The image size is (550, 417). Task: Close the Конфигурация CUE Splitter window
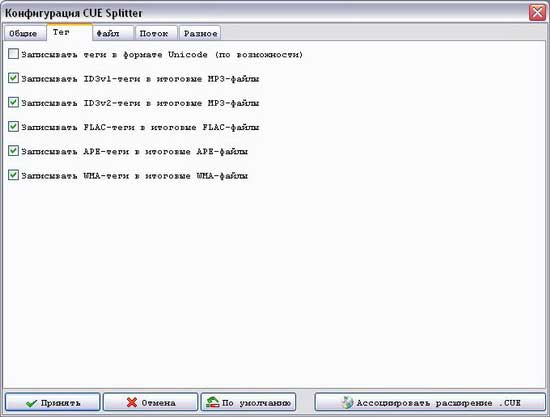coord(537,13)
